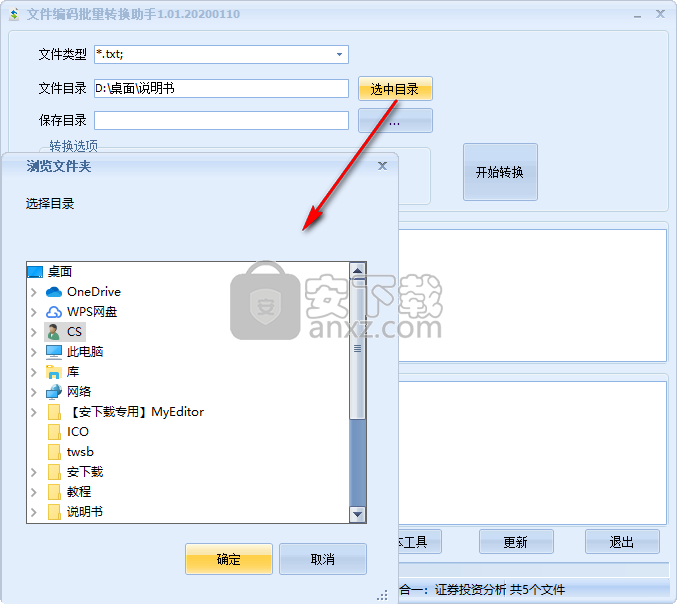Image resolution: width=677 pixels, height=604 pixels.
Task: Expand the 库 tree node
Action: (34, 372)
